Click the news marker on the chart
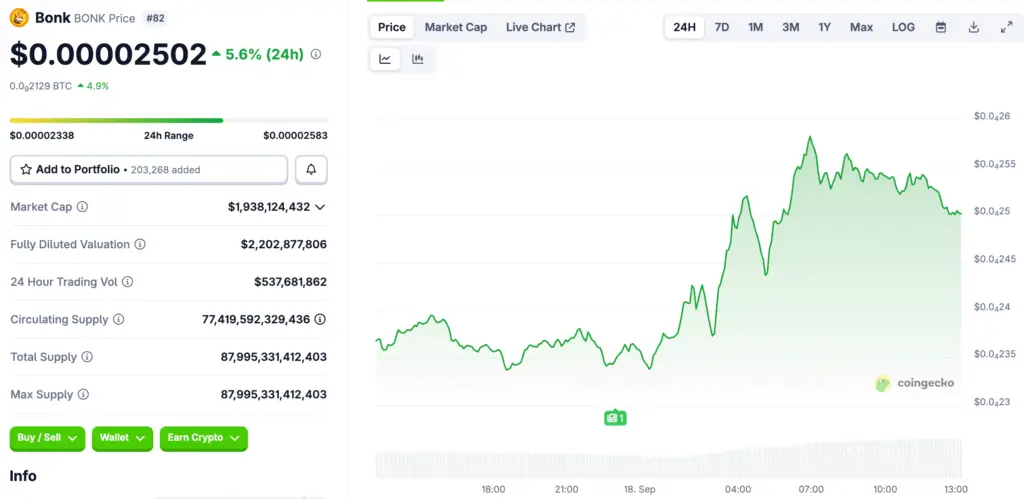This screenshot has width=1024, height=499. pos(615,418)
